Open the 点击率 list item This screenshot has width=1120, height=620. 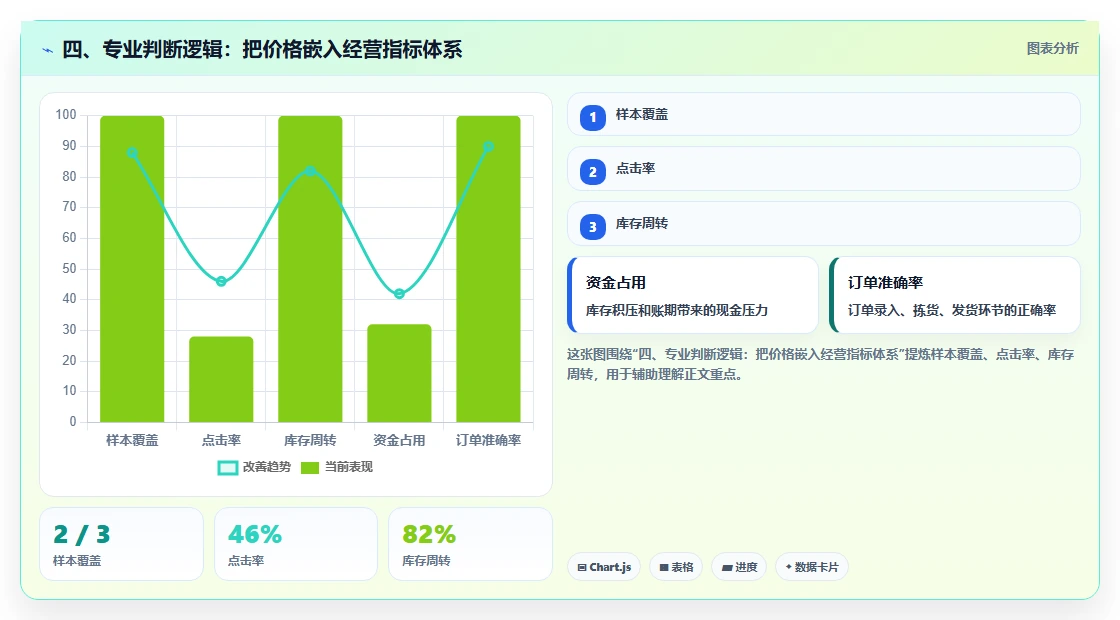824,169
